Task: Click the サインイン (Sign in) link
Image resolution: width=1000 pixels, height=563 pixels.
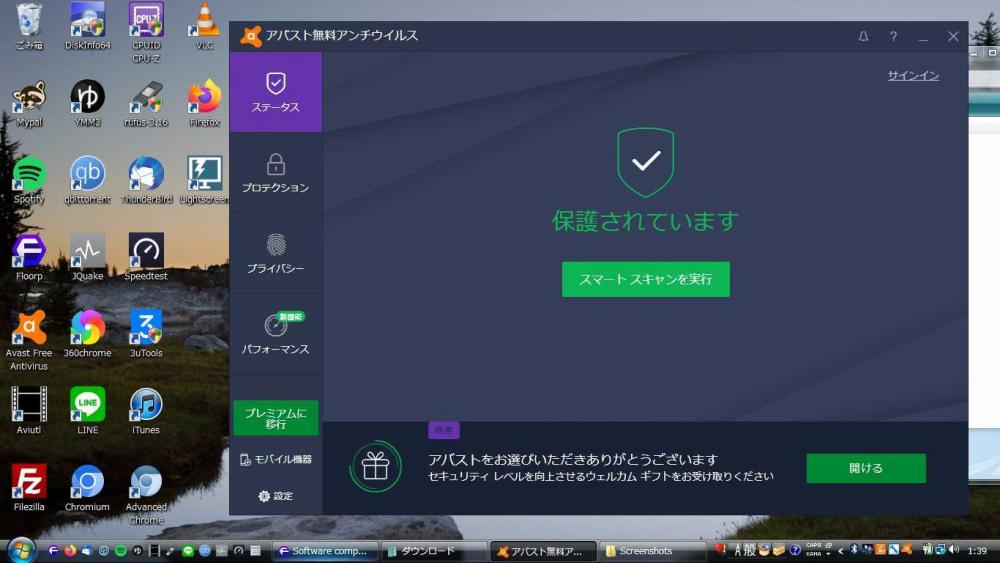Action: click(913, 75)
